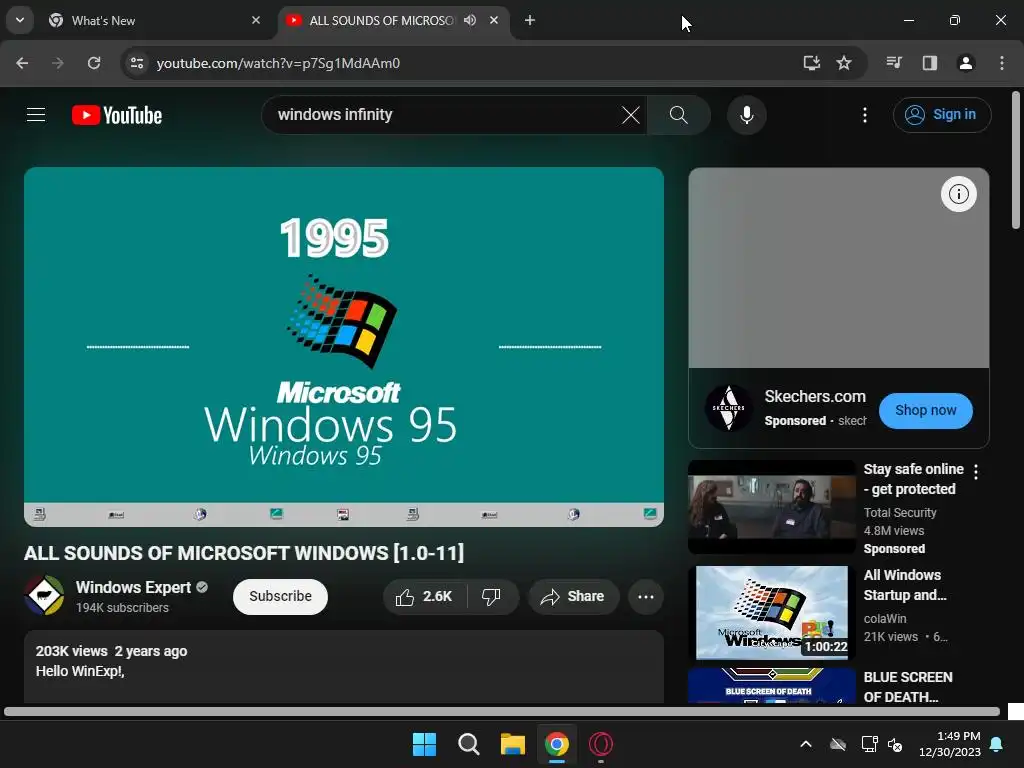
Task: Open the Skechers.com ad title
Action: pos(815,396)
